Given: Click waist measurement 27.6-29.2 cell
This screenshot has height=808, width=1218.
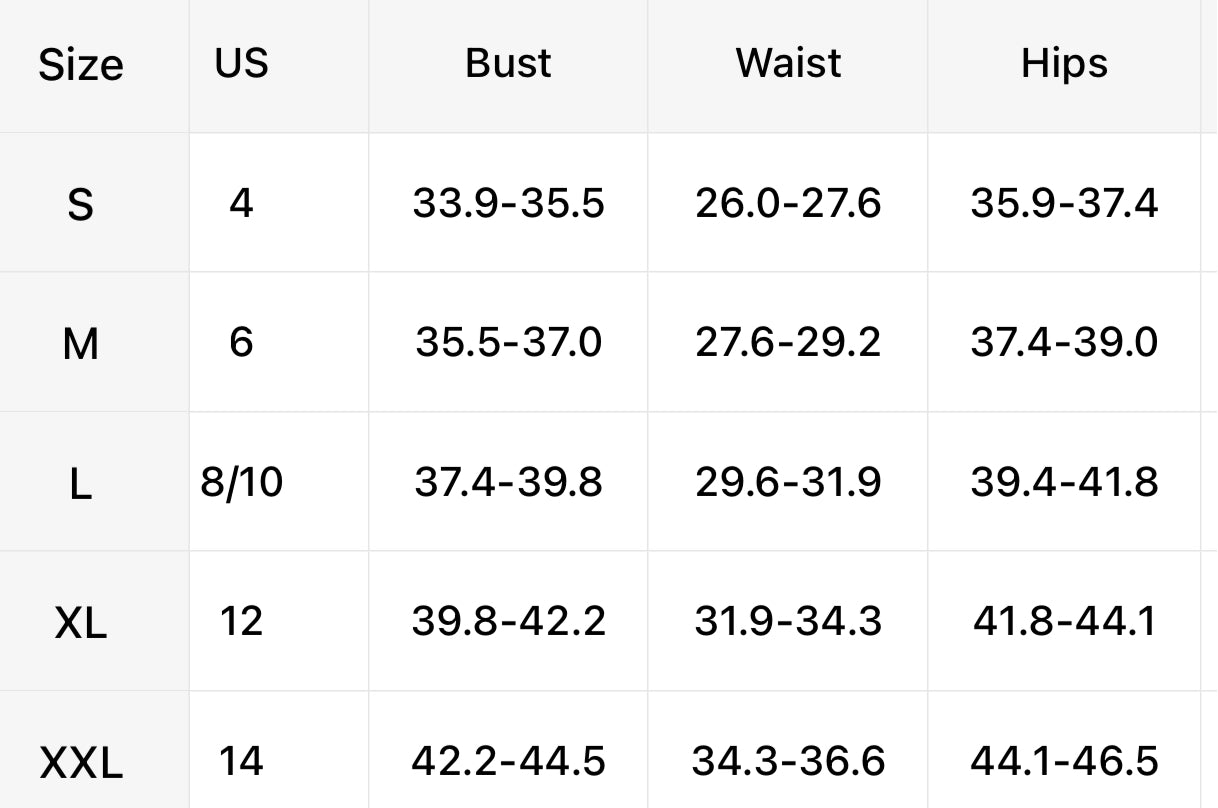Looking at the screenshot, I should point(788,343).
